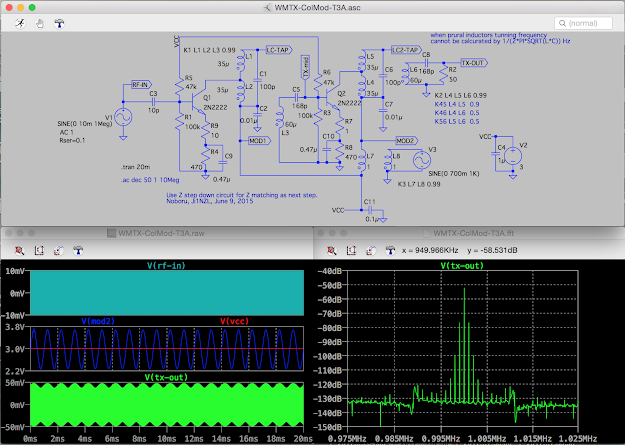Click the 10mV label on the rf-in pane
Image resolution: width=625 pixels, height=445 pixels.
(x=15, y=271)
